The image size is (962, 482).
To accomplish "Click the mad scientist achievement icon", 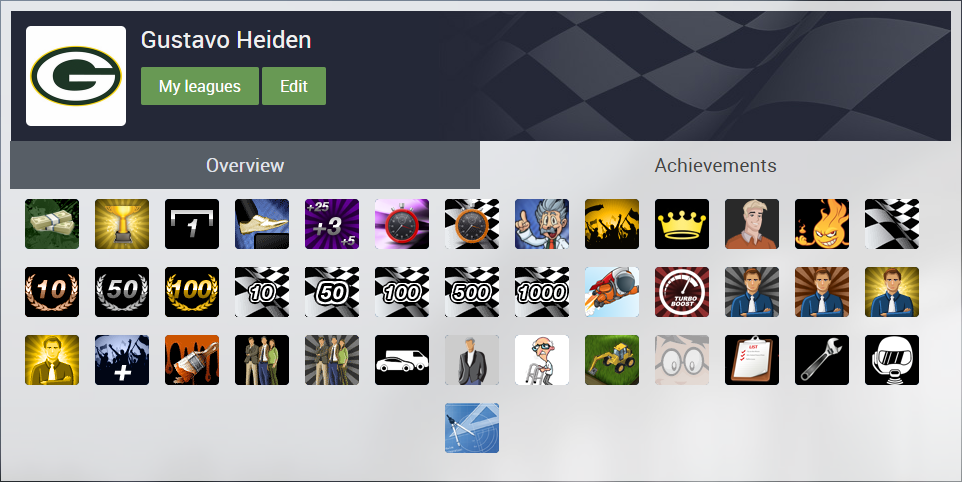I will 542,224.
